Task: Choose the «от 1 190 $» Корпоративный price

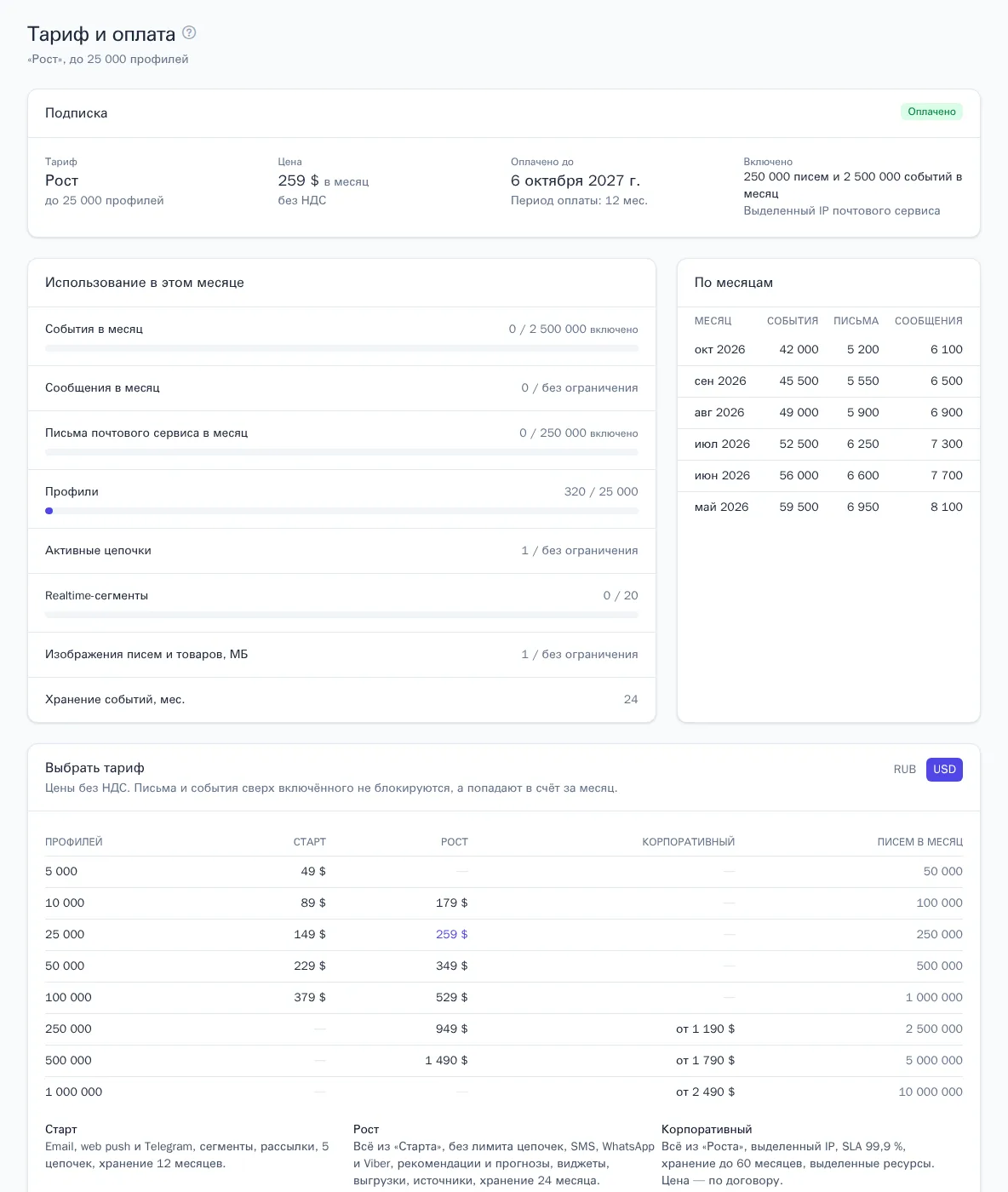Action: click(705, 1029)
